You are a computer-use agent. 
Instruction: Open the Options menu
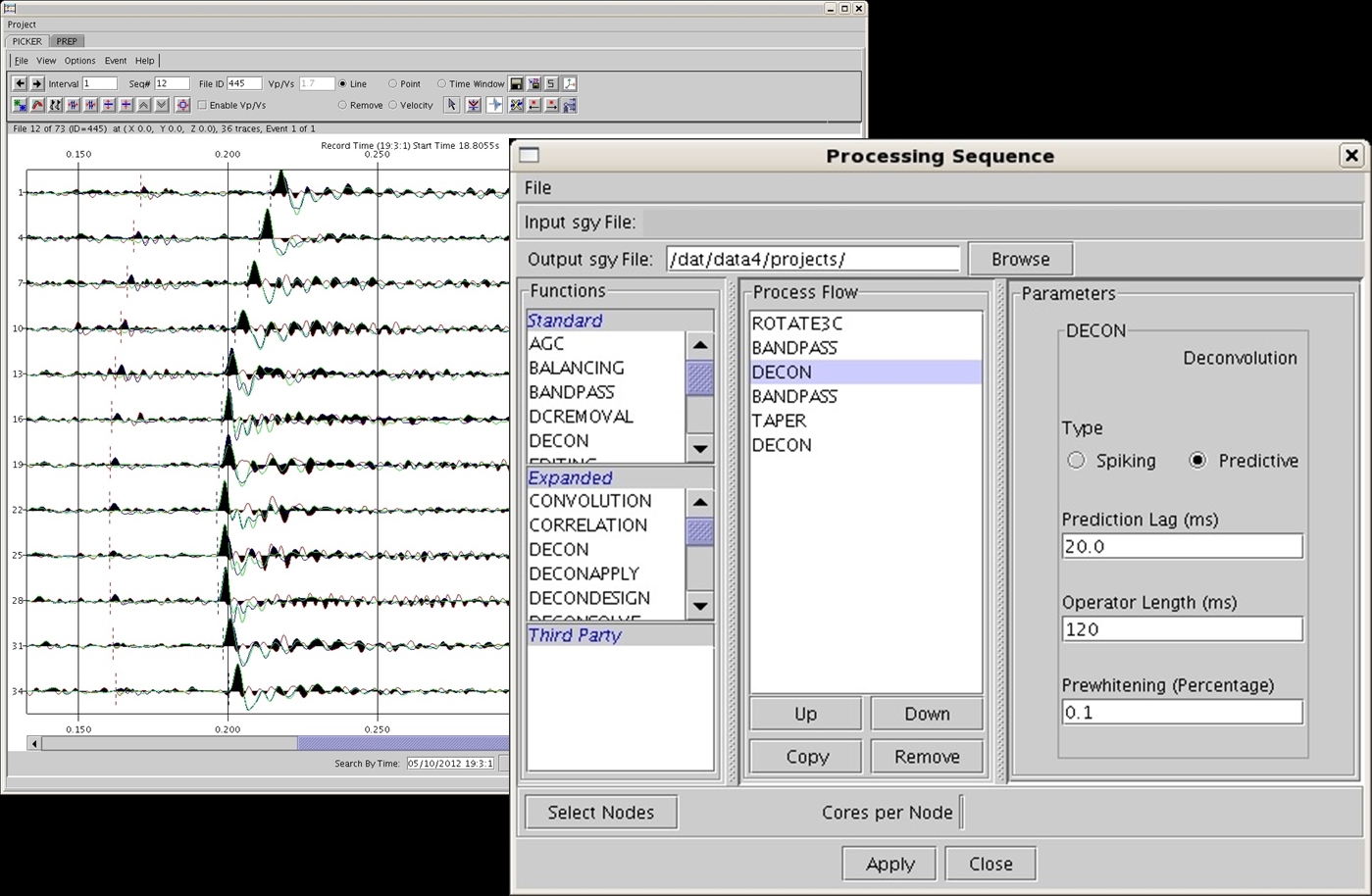80,61
